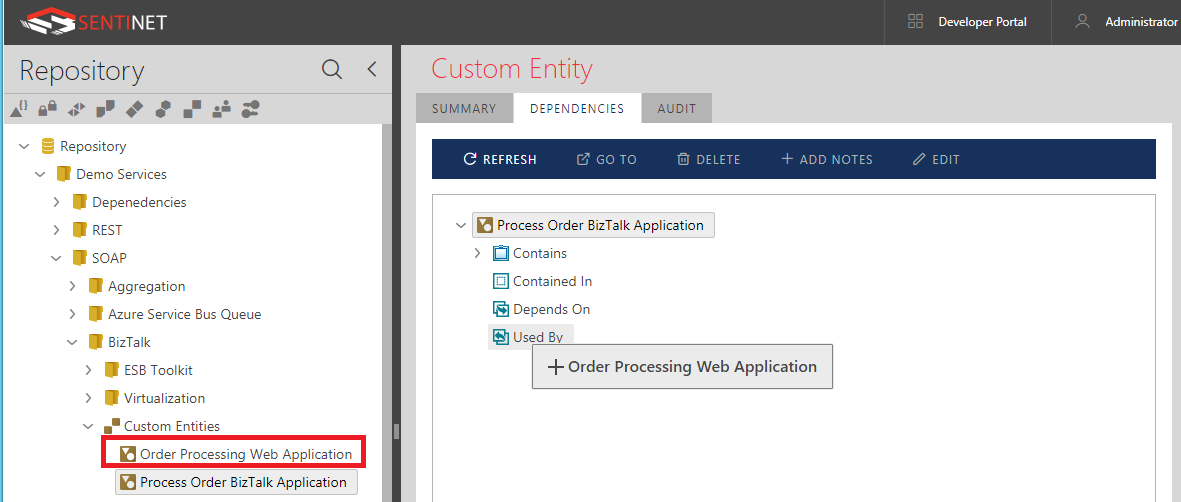Screen dimensions: 1181x502
Task: Collapse Process Order BizTalk Application dependency root
Action: coord(461,225)
